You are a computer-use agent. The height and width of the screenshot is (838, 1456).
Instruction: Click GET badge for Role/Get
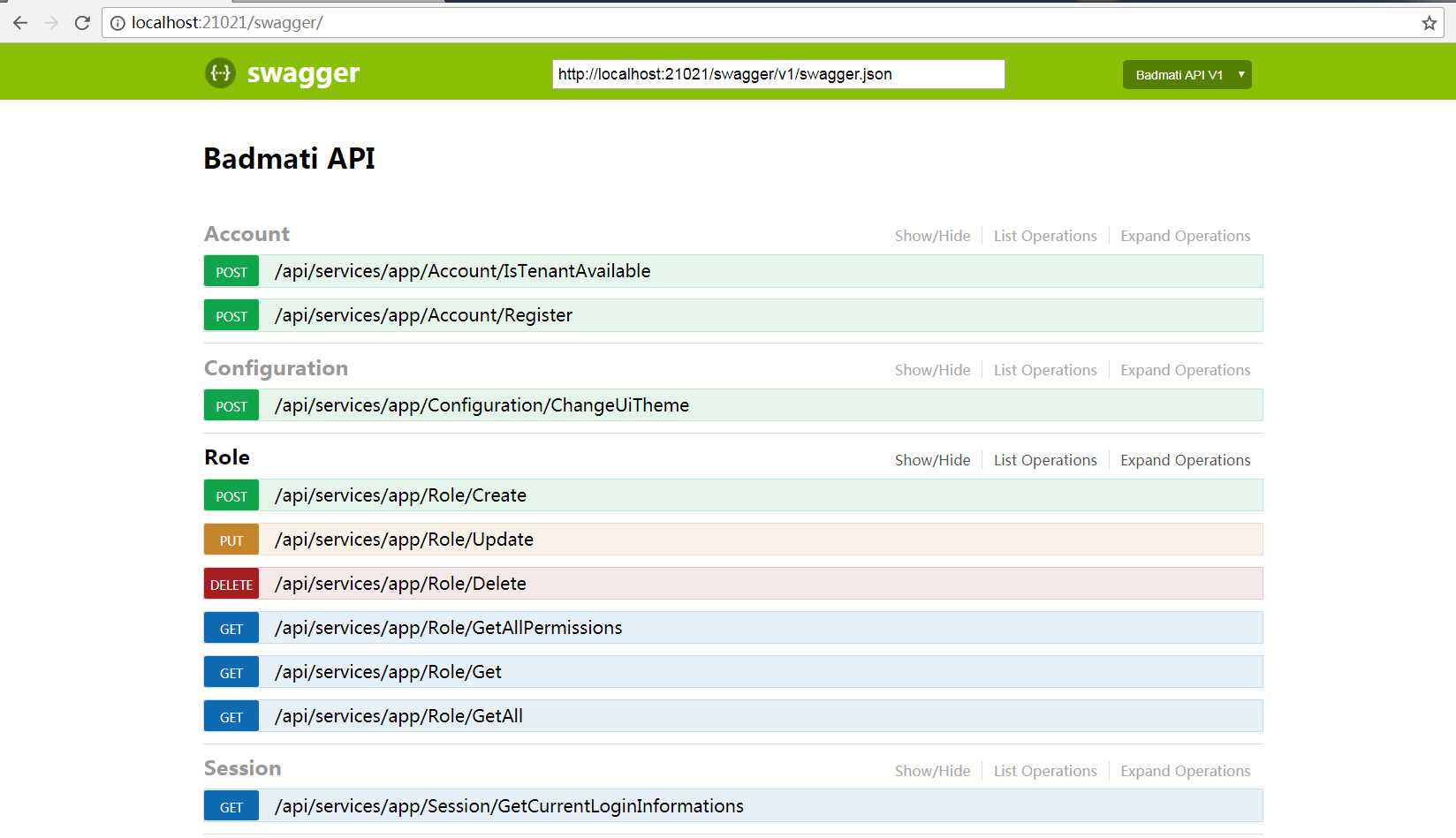(231, 673)
